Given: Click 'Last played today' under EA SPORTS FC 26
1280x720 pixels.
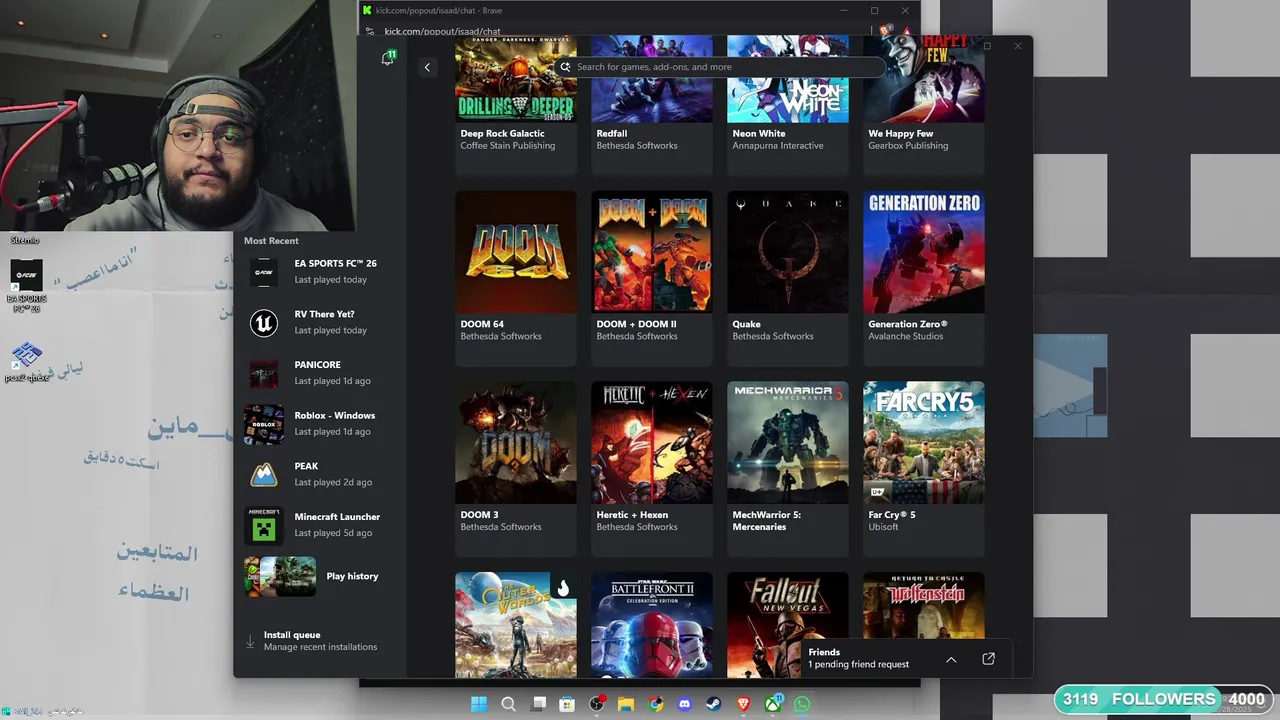Looking at the screenshot, I should click(331, 280).
